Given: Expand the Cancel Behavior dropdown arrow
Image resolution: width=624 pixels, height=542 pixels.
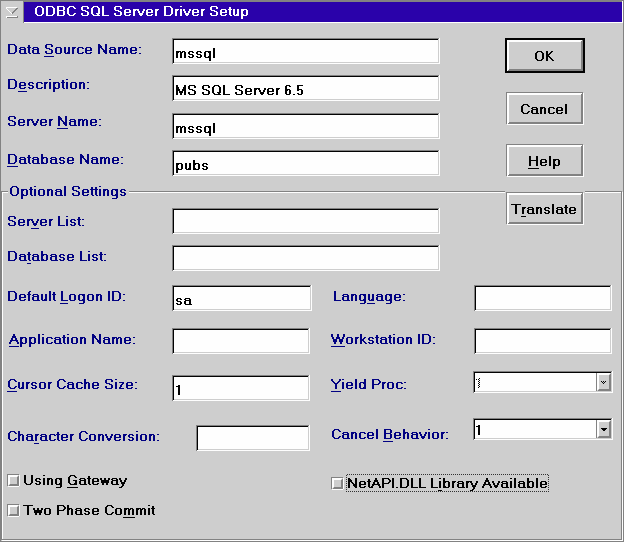Looking at the screenshot, I should [x=604, y=429].
